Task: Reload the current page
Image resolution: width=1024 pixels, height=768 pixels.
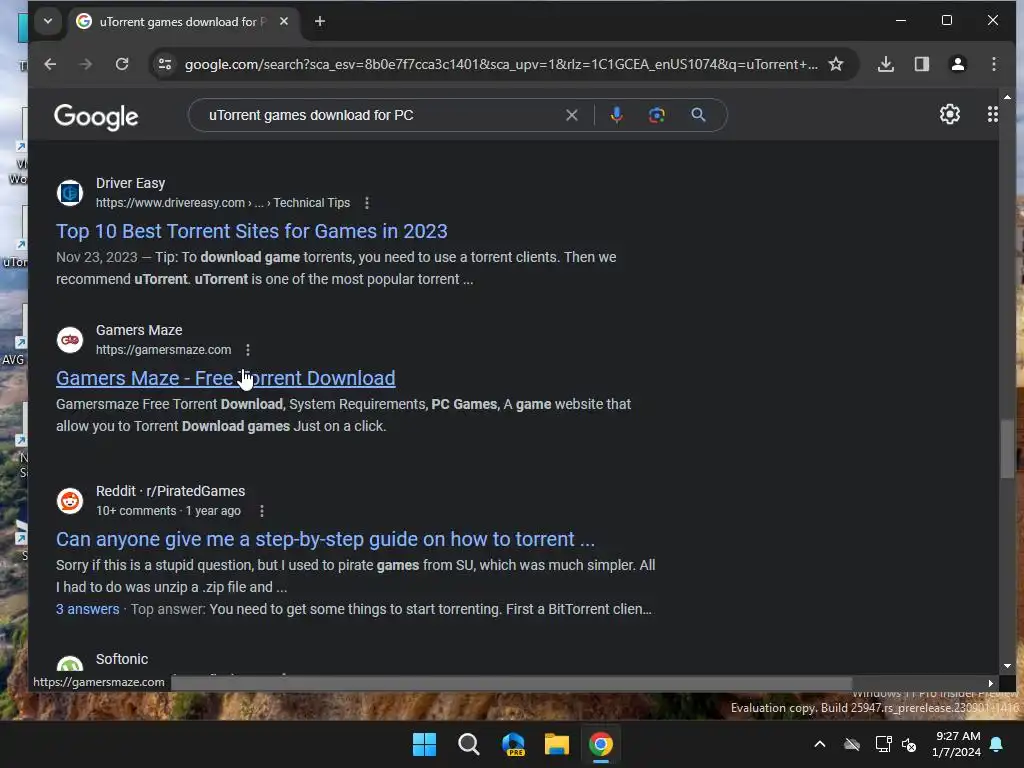Action: coord(122,64)
